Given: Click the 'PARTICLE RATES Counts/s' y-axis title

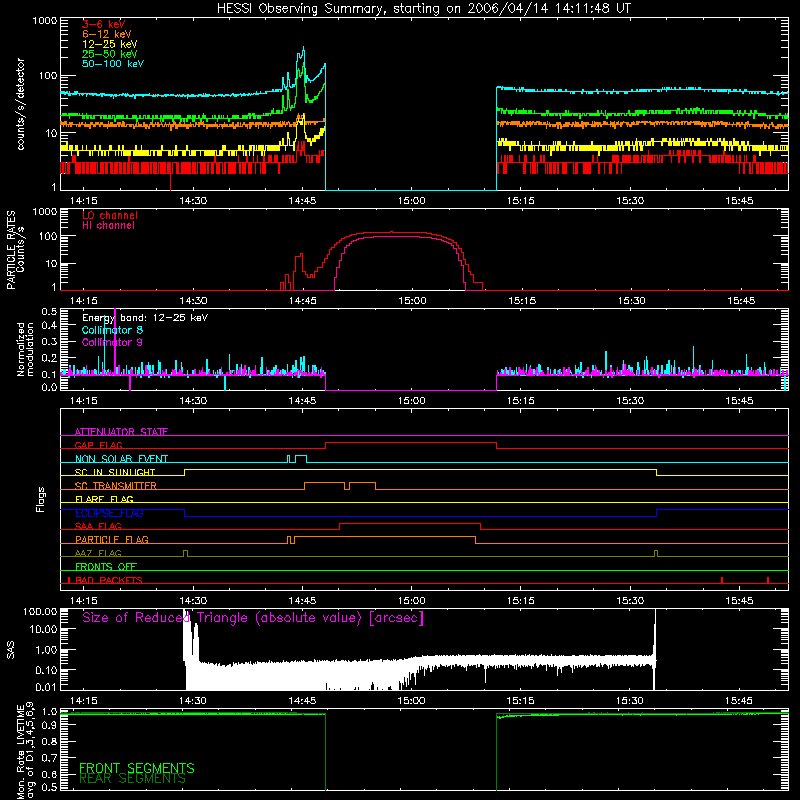Looking at the screenshot, I should 16,250.
